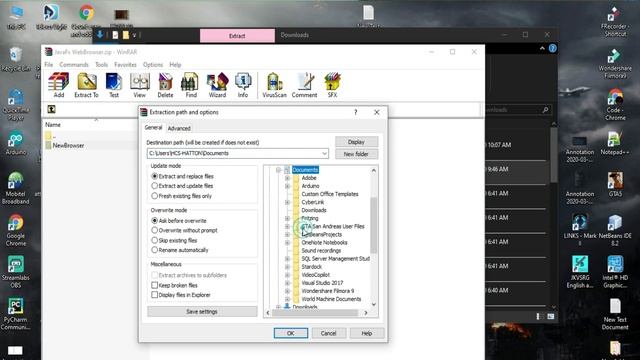The image size is (640, 360).
Task: Open the Favorites menu
Action: tap(125, 64)
